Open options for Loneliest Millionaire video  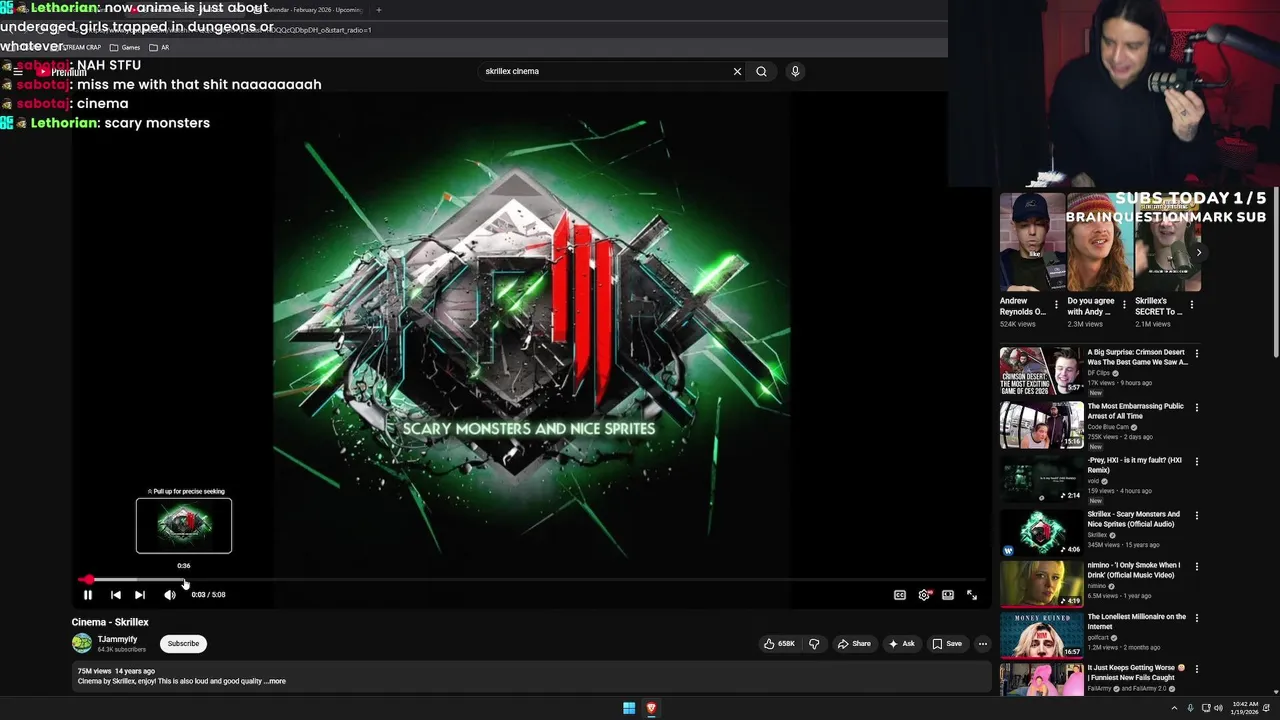pos(1197,618)
